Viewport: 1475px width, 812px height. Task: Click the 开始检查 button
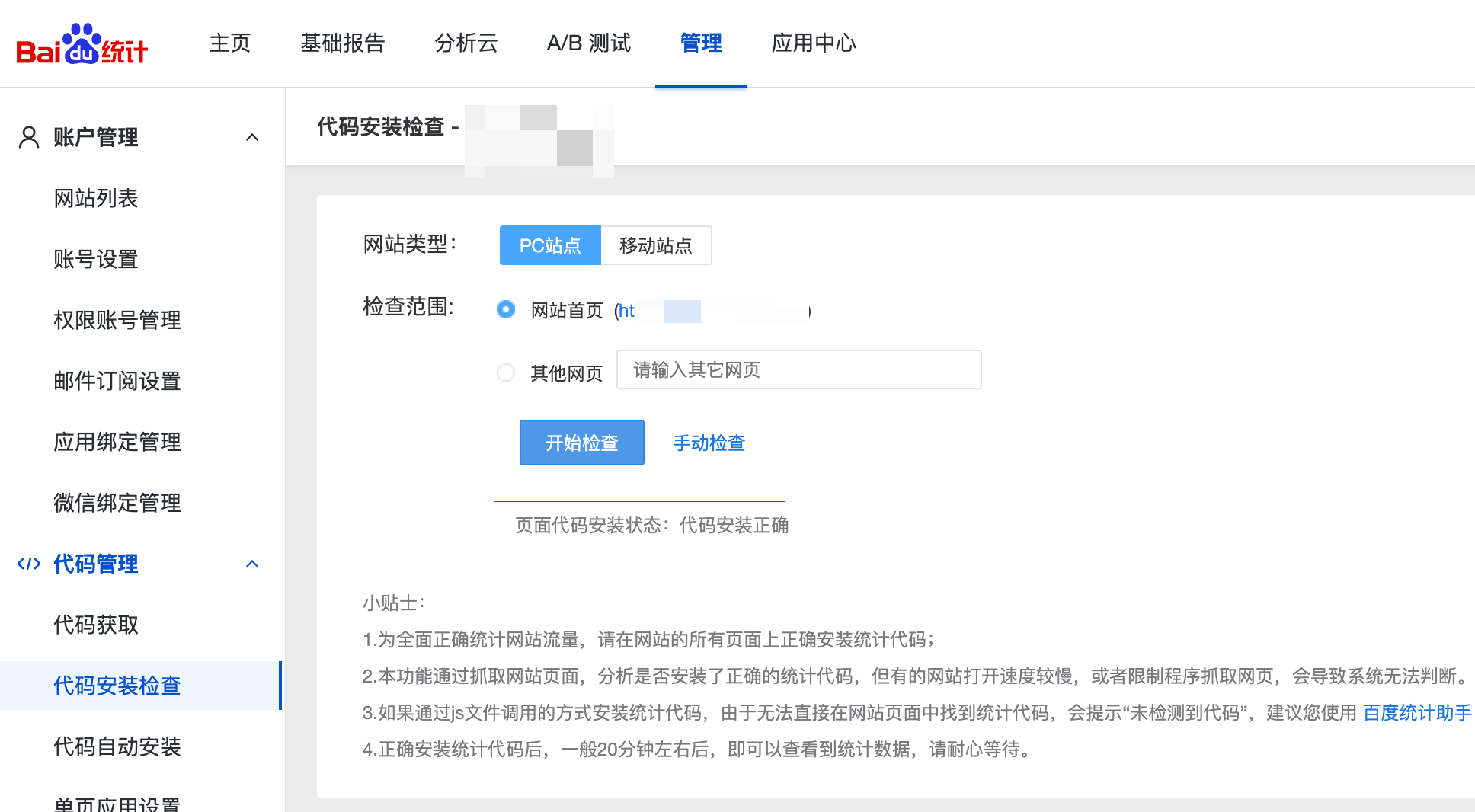pos(582,443)
